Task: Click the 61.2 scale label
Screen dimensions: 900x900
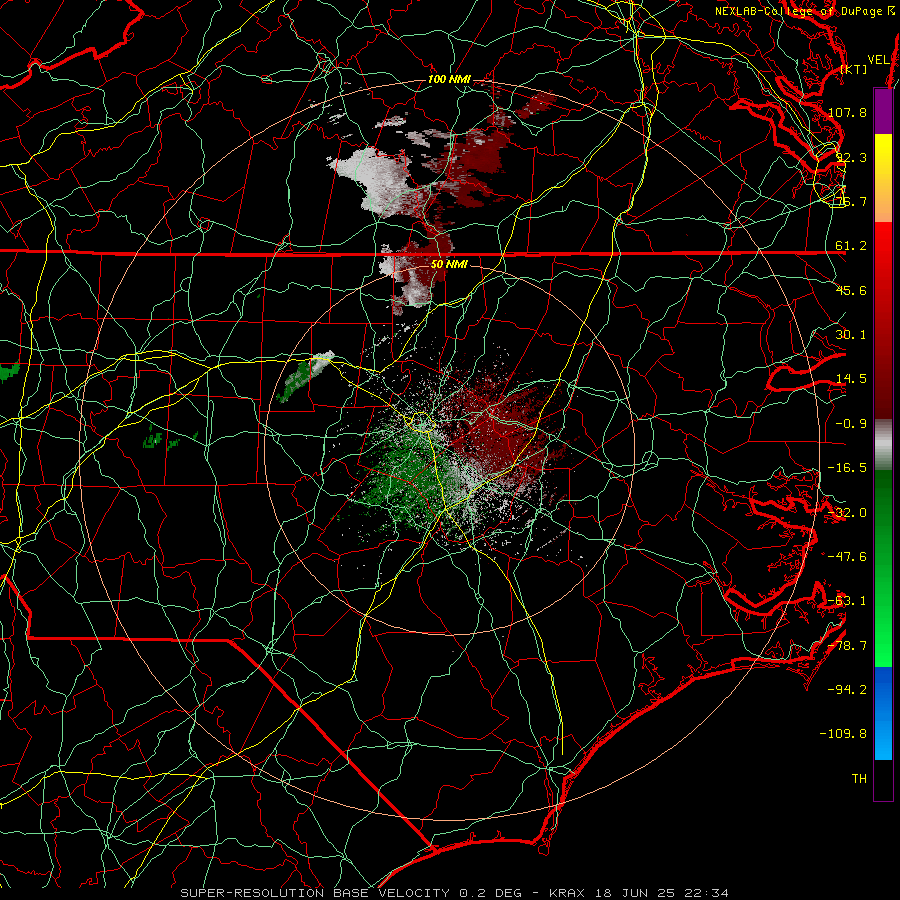Action: coord(851,246)
